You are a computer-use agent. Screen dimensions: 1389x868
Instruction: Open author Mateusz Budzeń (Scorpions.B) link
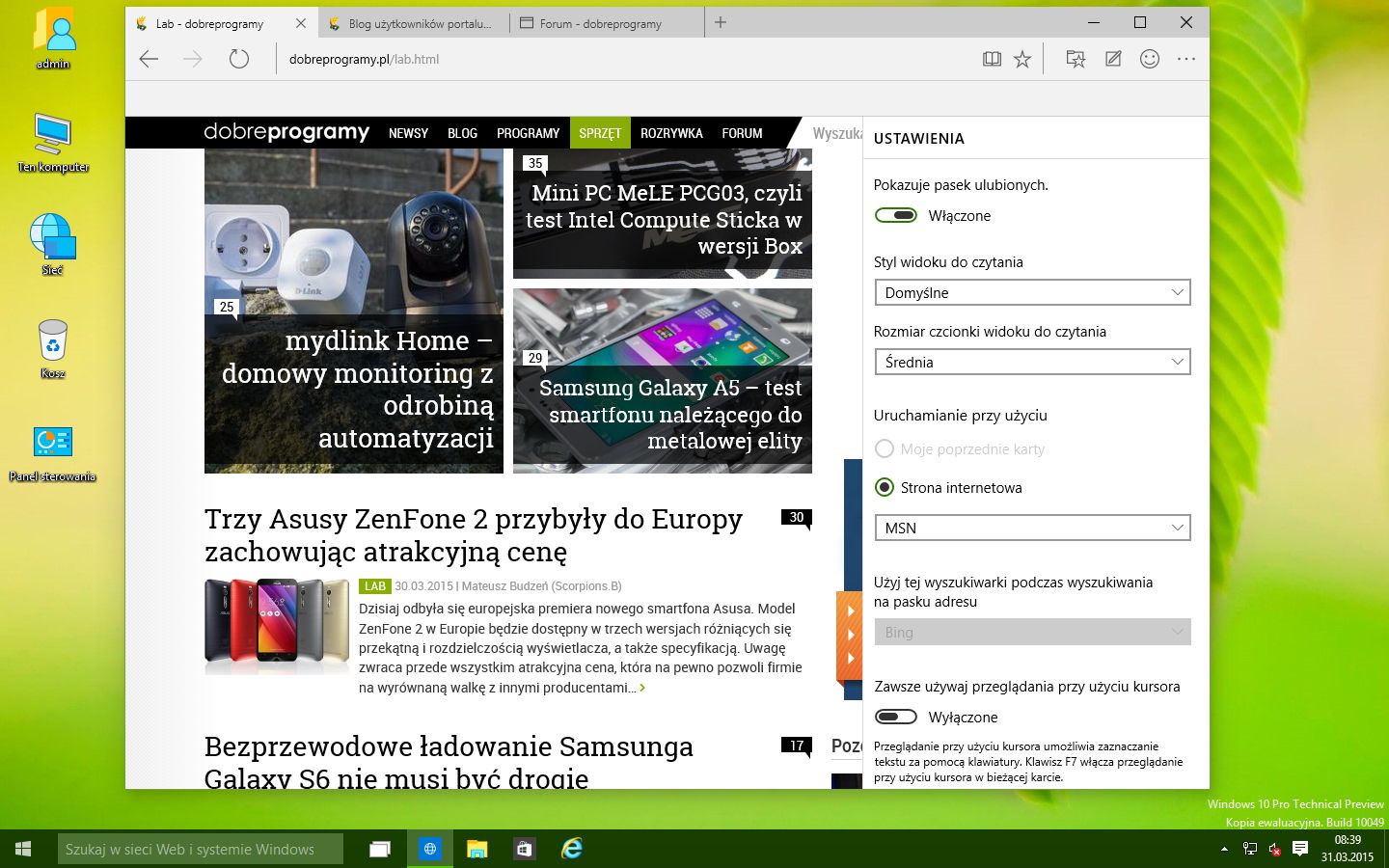[x=541, y=586]
